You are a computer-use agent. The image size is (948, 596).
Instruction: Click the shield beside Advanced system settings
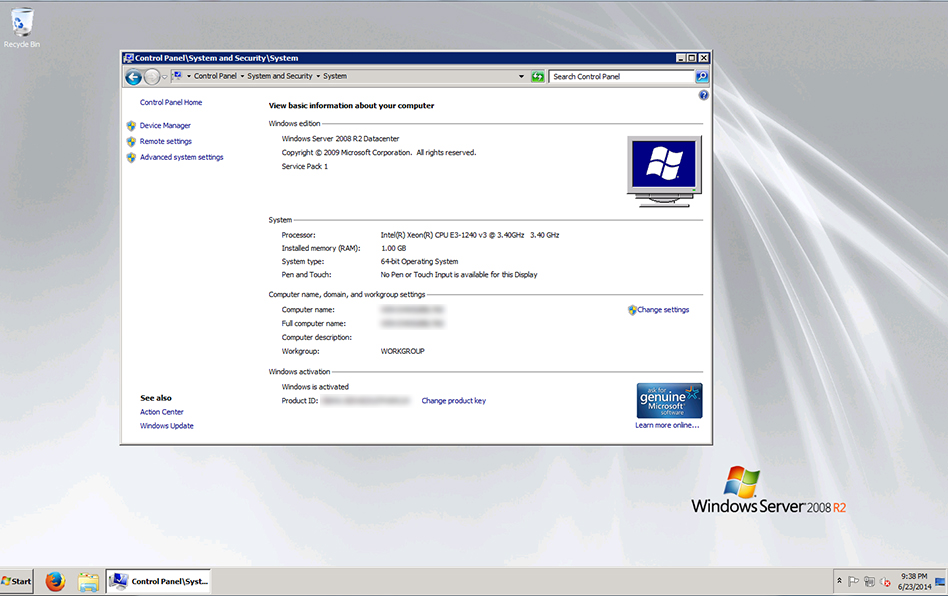(131, 157)
